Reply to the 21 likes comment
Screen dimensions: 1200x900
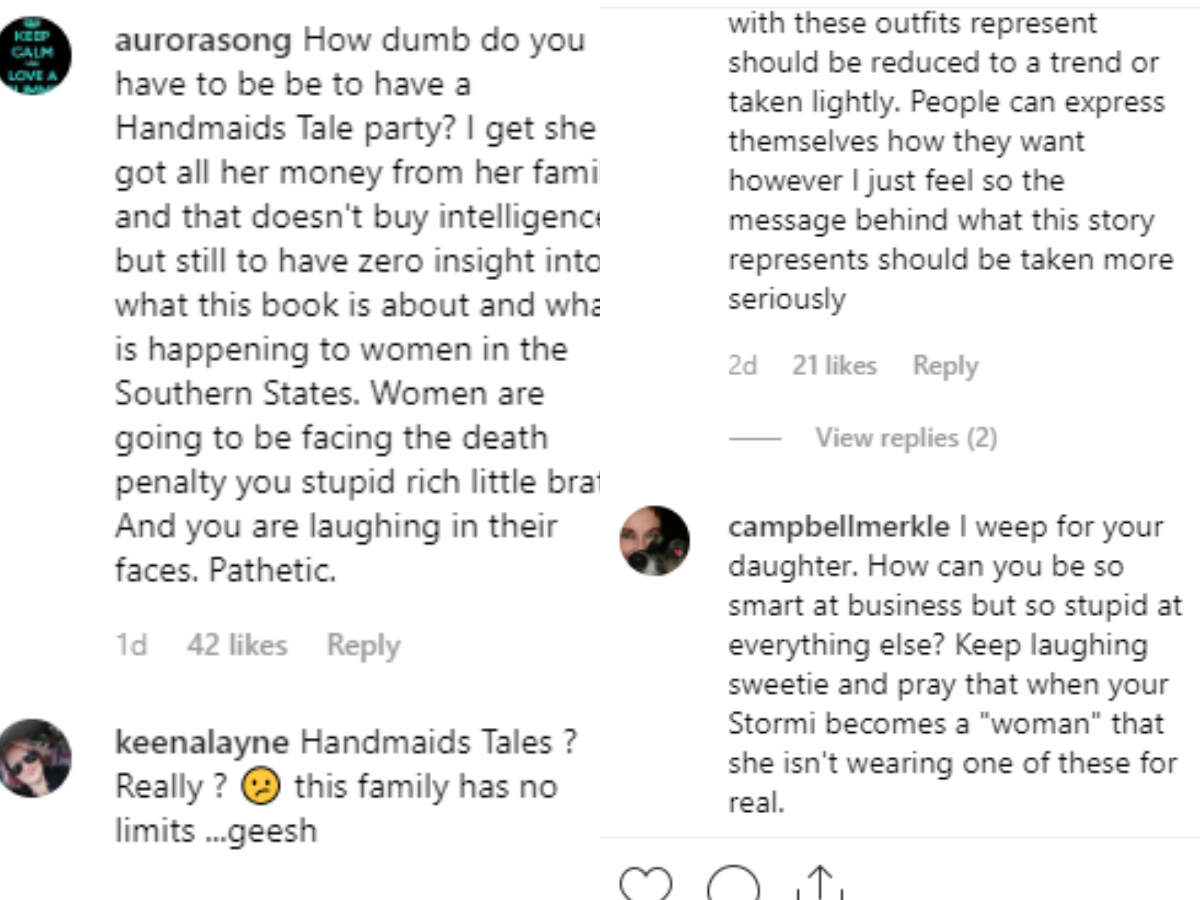click(945, 366)
